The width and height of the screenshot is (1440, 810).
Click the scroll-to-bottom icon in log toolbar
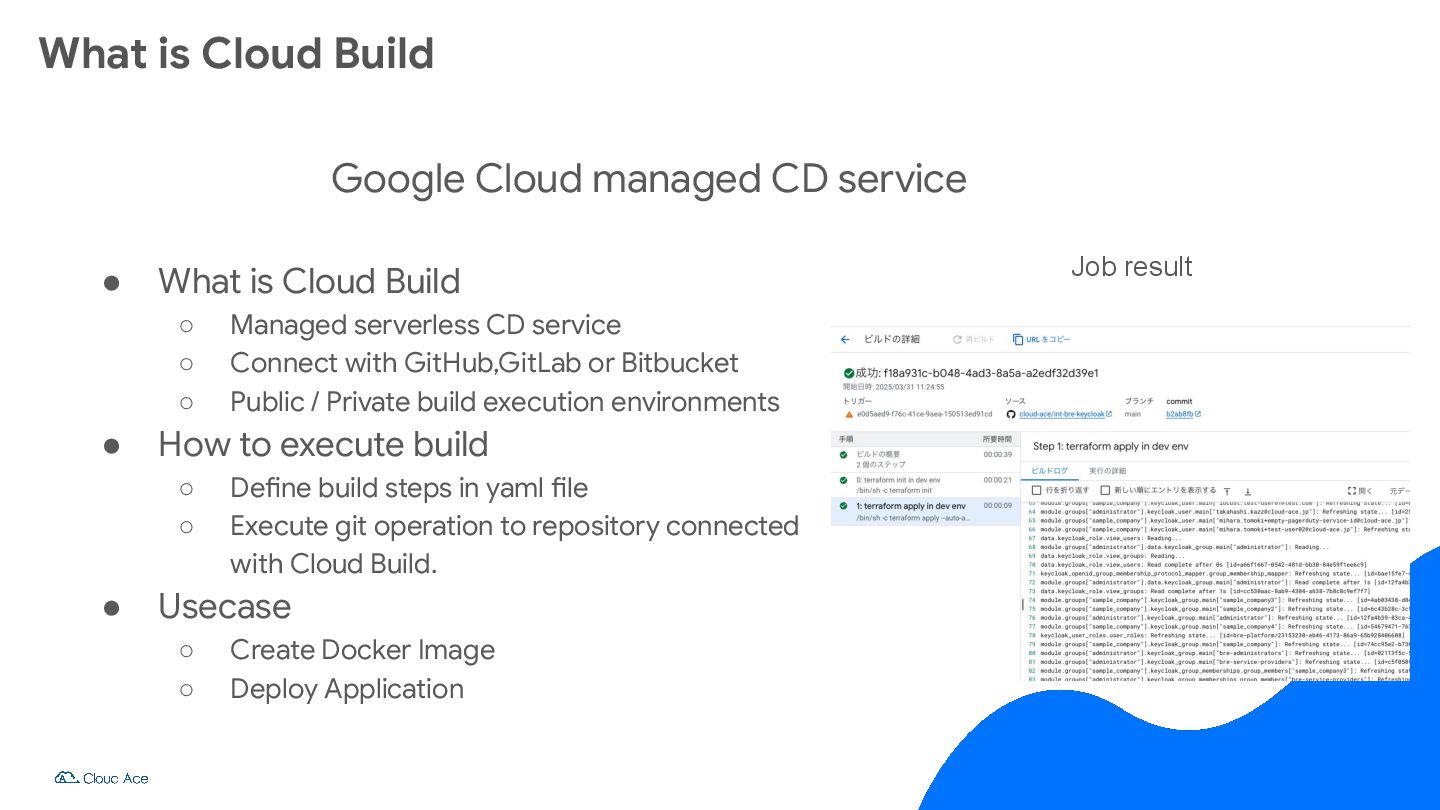pos(1247,491)
